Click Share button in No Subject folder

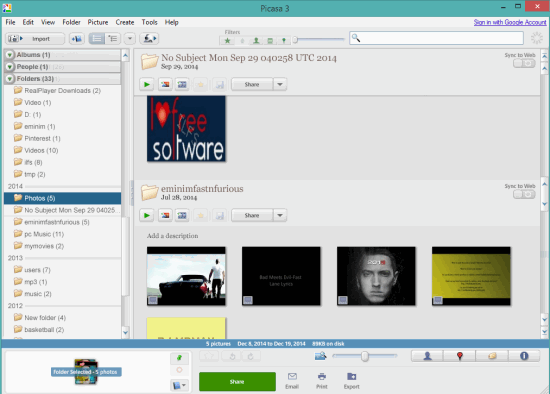(252, 84)
